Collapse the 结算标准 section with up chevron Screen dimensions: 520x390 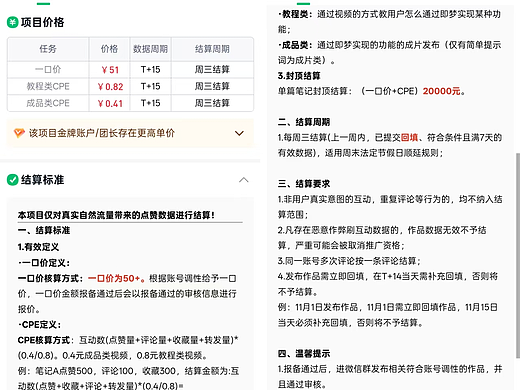point(244,180)
